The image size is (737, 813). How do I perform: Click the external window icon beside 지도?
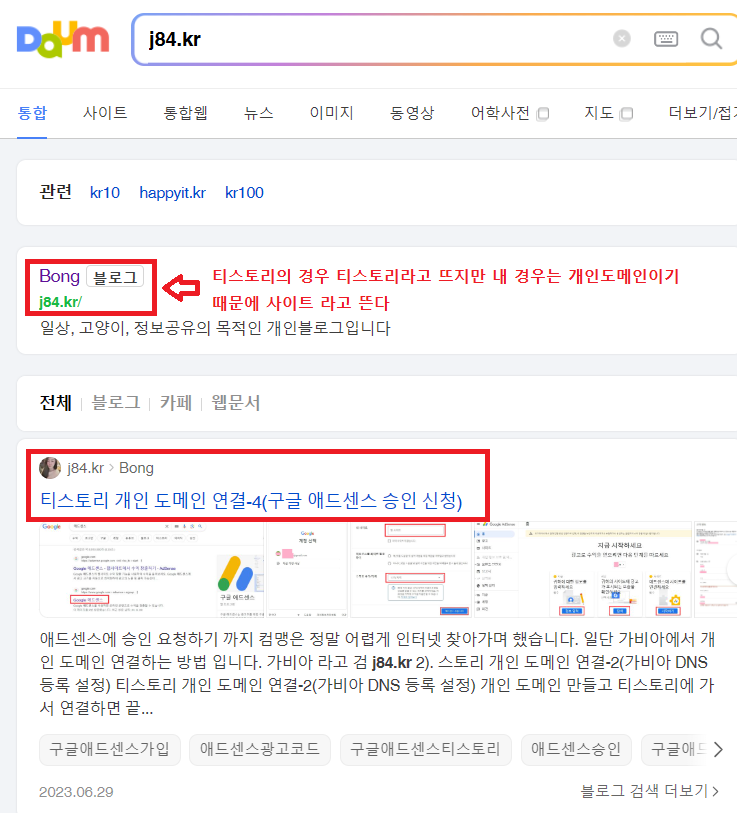click(x=626, y=114)
